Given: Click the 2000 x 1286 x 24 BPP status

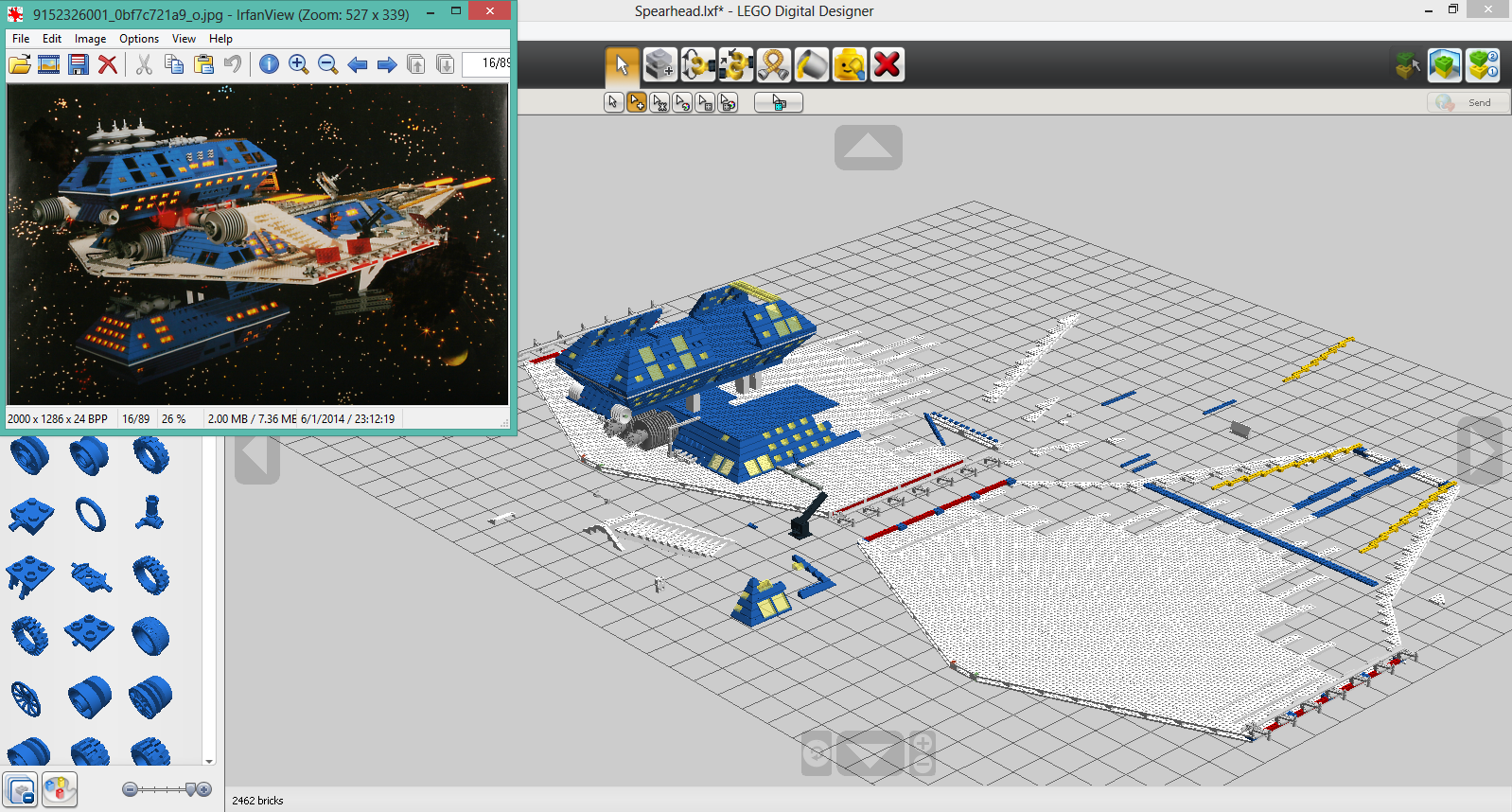Looking at the screenshot, I should click(x=58, y=418).
